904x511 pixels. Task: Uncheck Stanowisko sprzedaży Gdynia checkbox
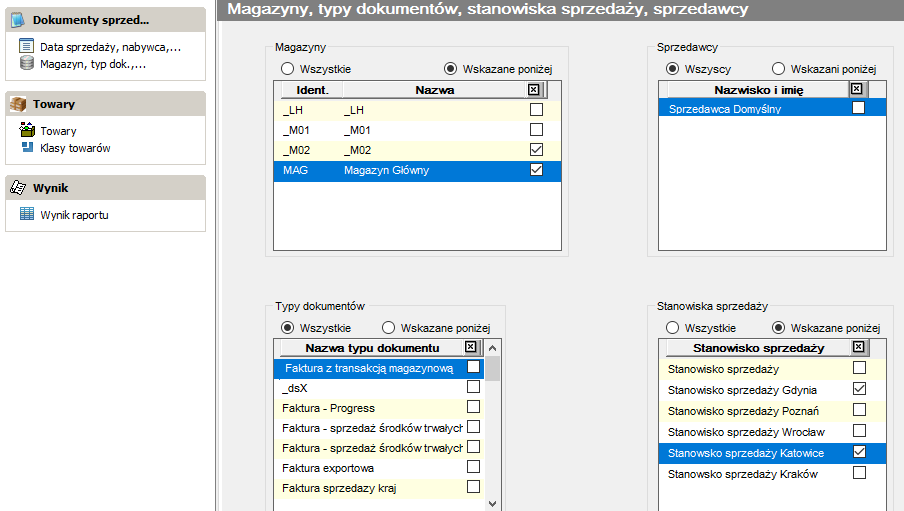coord(859,388)
